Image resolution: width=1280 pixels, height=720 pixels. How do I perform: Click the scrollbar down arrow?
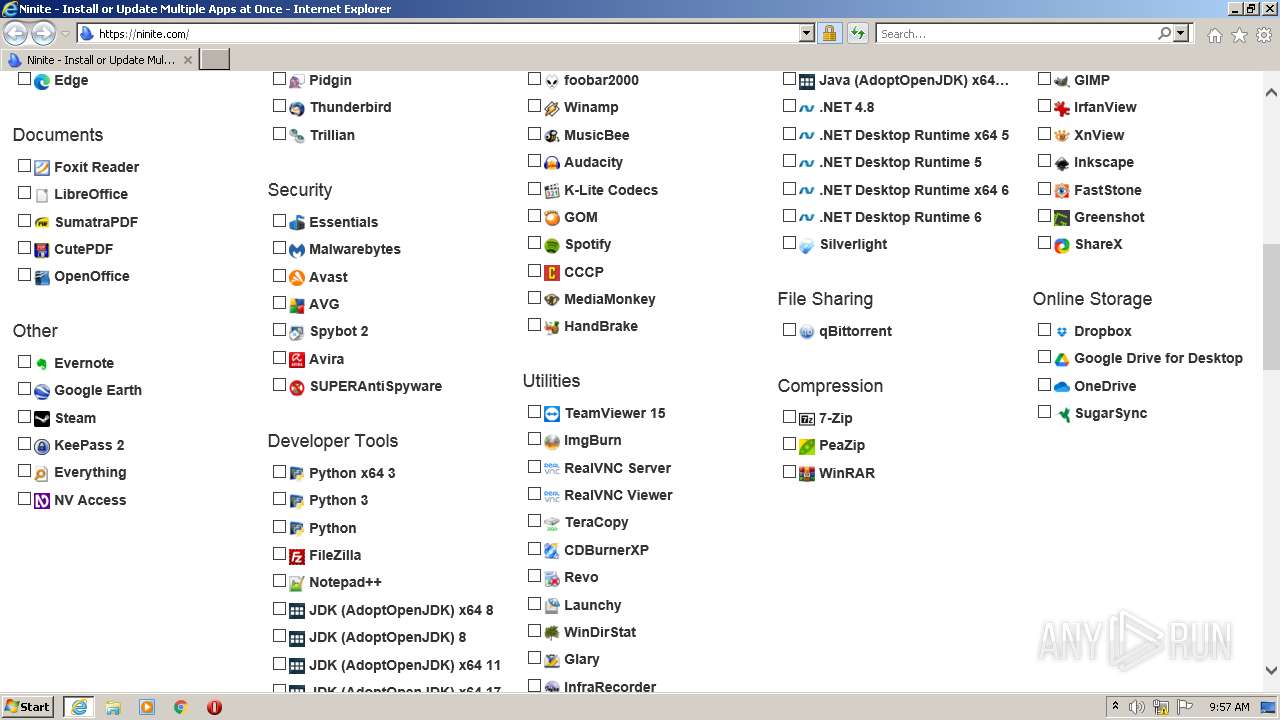click(x=1271, y=671)
